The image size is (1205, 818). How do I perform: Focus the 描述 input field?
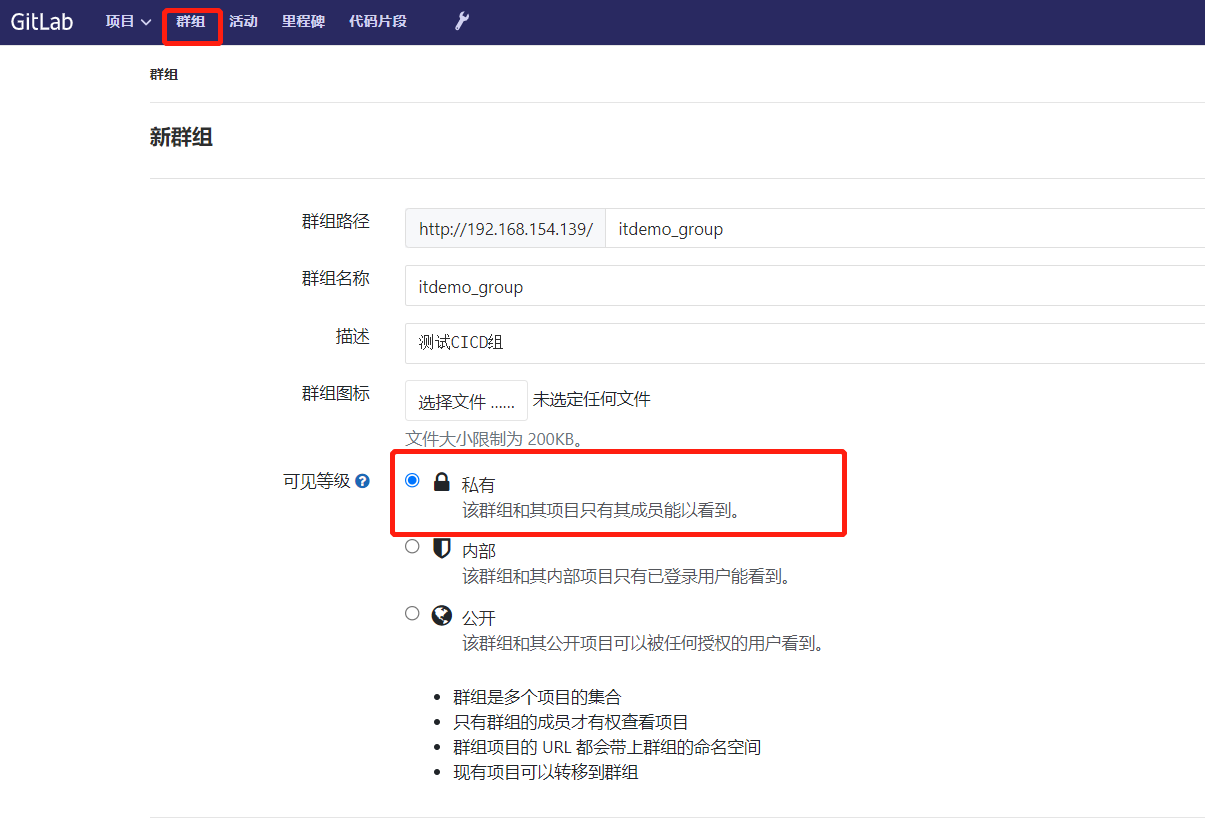(805, 343)
